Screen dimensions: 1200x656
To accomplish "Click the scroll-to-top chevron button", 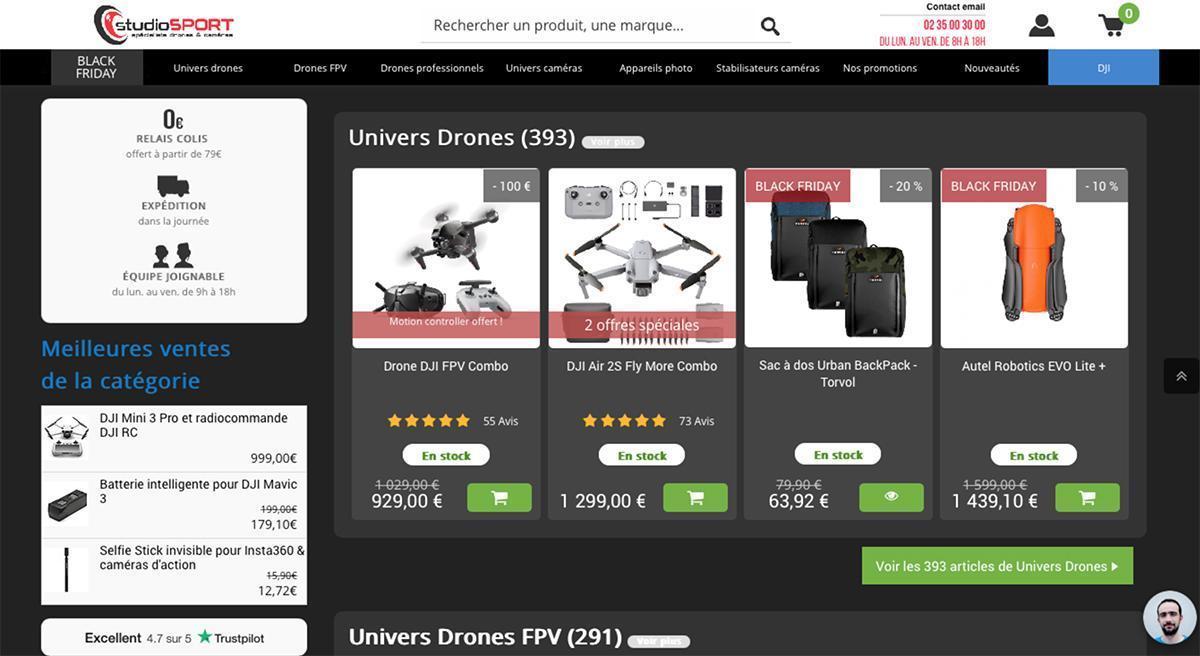I will (1181, 376).
